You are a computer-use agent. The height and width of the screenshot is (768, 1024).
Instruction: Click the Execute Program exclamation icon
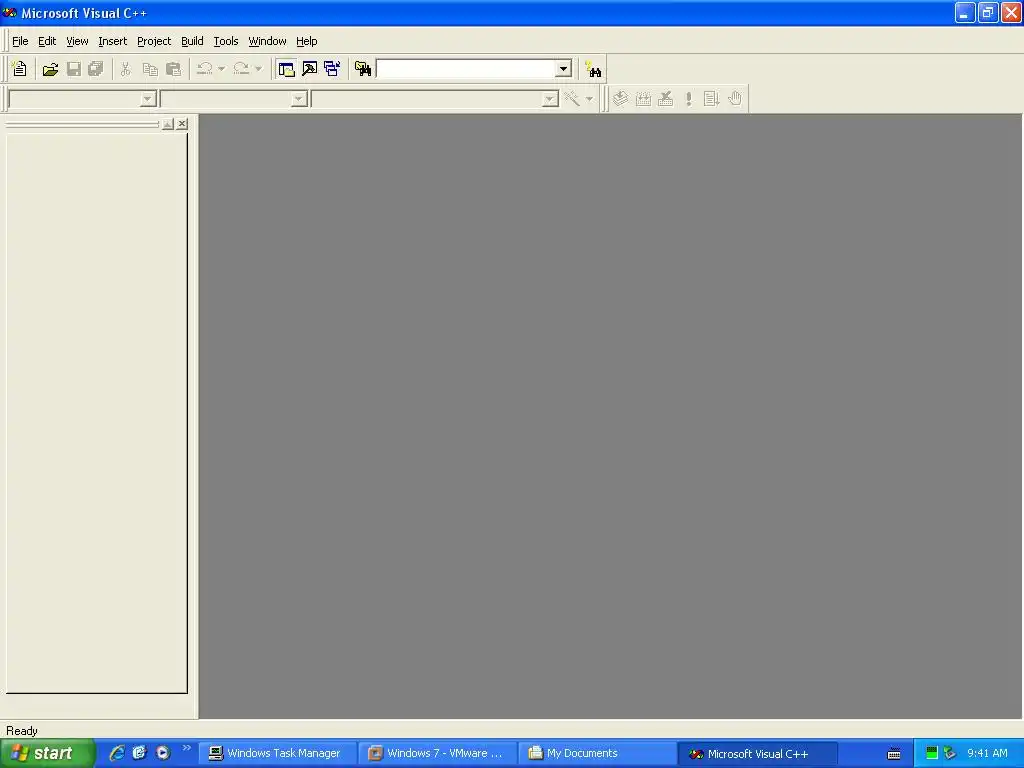(x=688, y=99)
